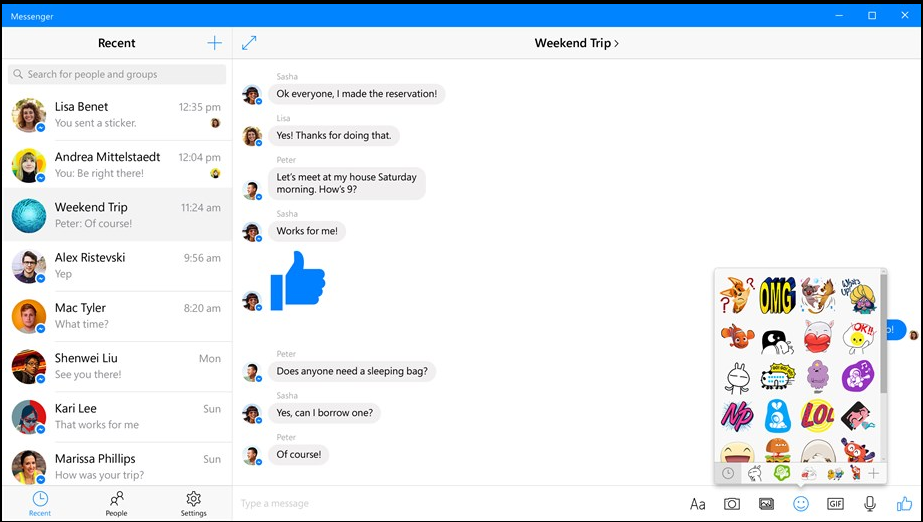
Task: Add sticker packs with plus button
Action: 874,473
